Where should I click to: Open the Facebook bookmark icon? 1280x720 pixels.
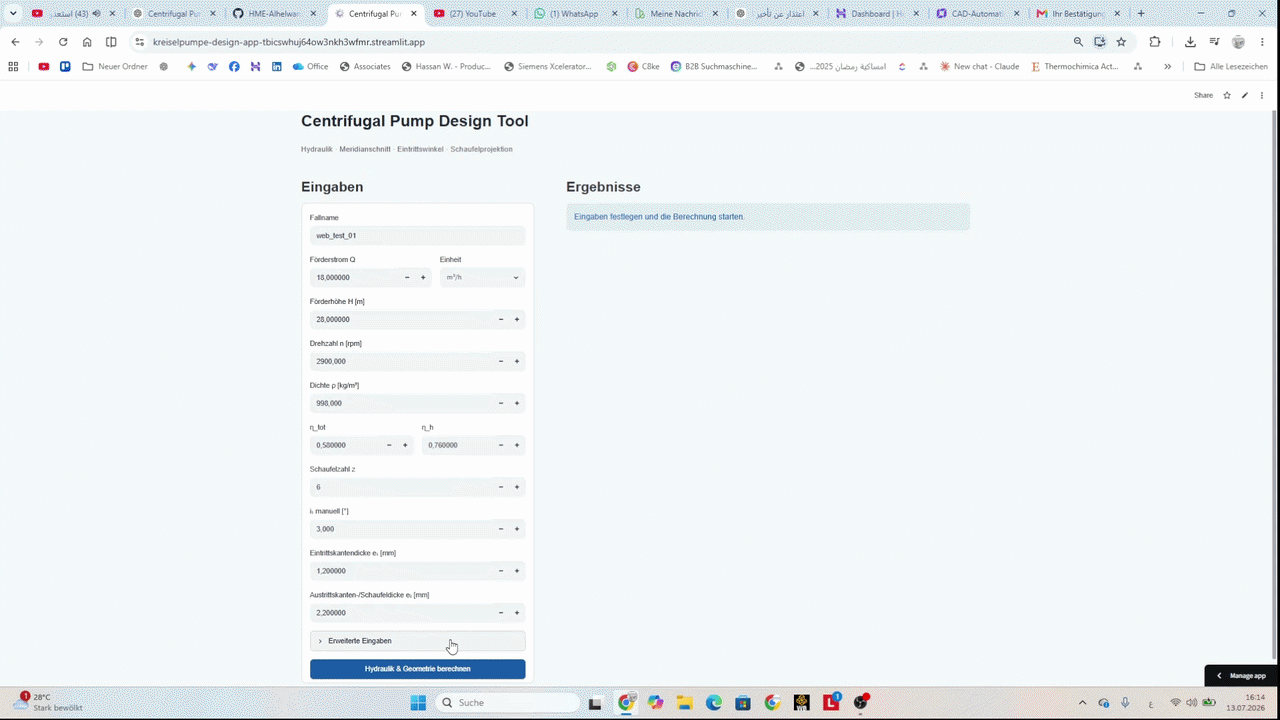click(234, 67)
